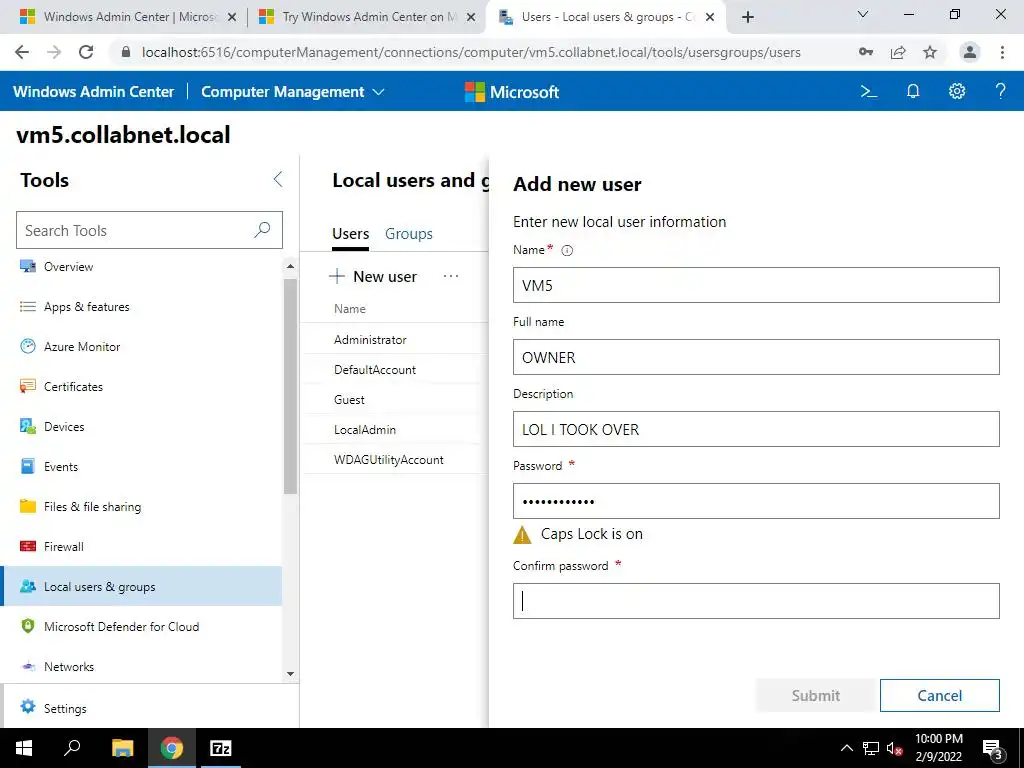
Task: Click into the Full name field
Action: coord(756,357)
